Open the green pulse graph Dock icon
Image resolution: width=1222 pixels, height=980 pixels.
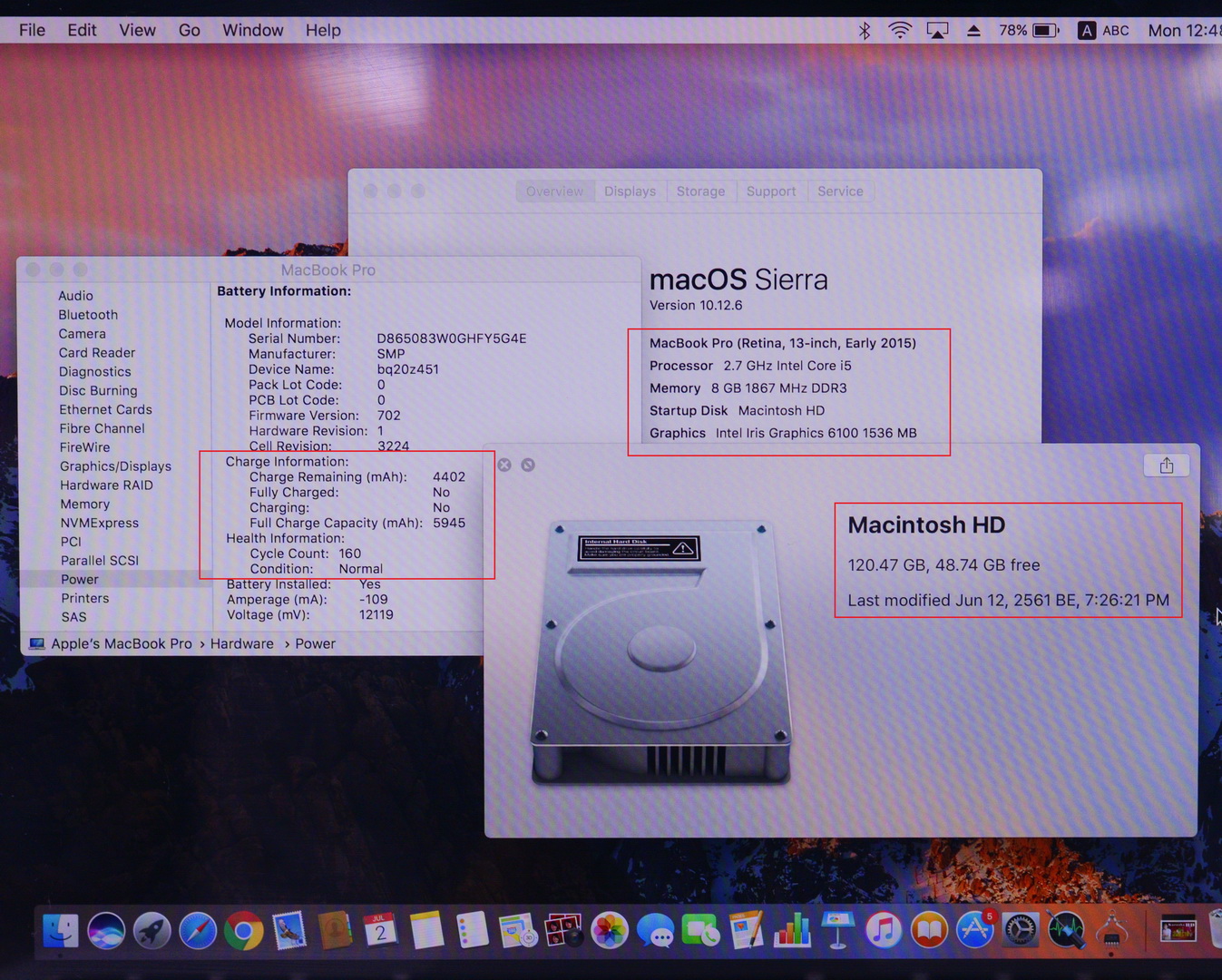pos(1066,931)
